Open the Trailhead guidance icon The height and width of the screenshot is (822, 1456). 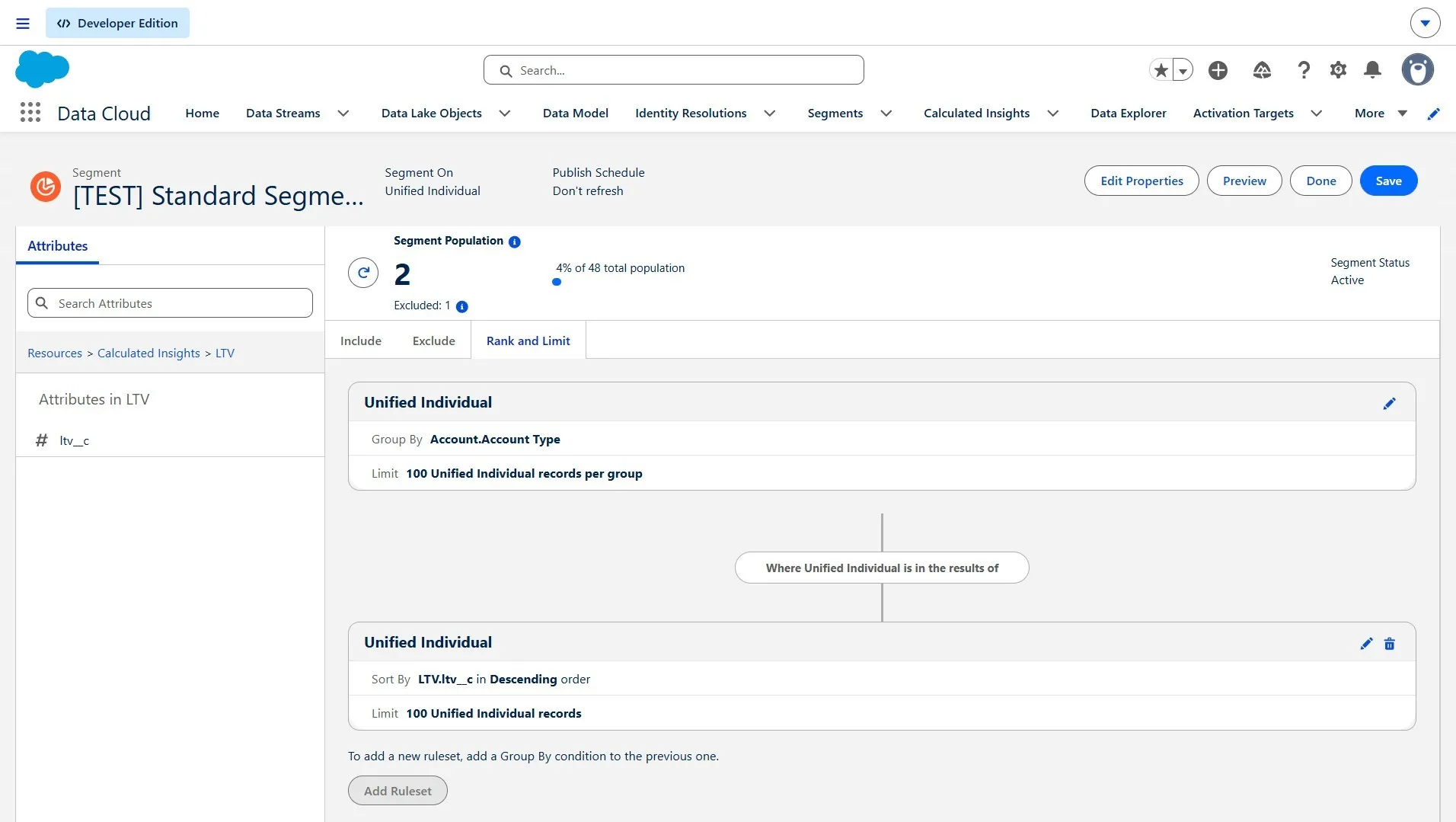click(x=1262, y=70)
